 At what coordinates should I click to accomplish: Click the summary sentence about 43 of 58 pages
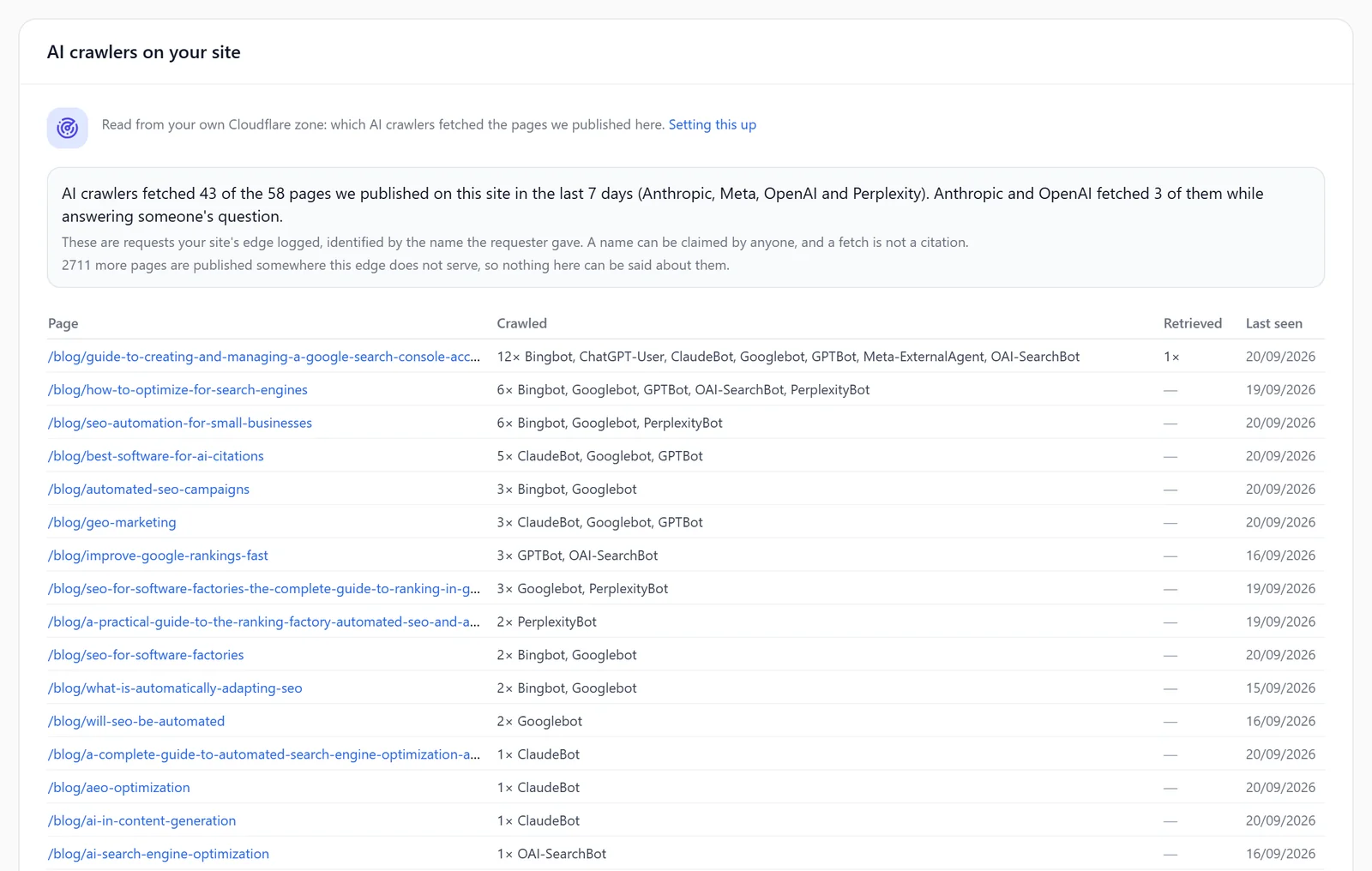(662, 205)
